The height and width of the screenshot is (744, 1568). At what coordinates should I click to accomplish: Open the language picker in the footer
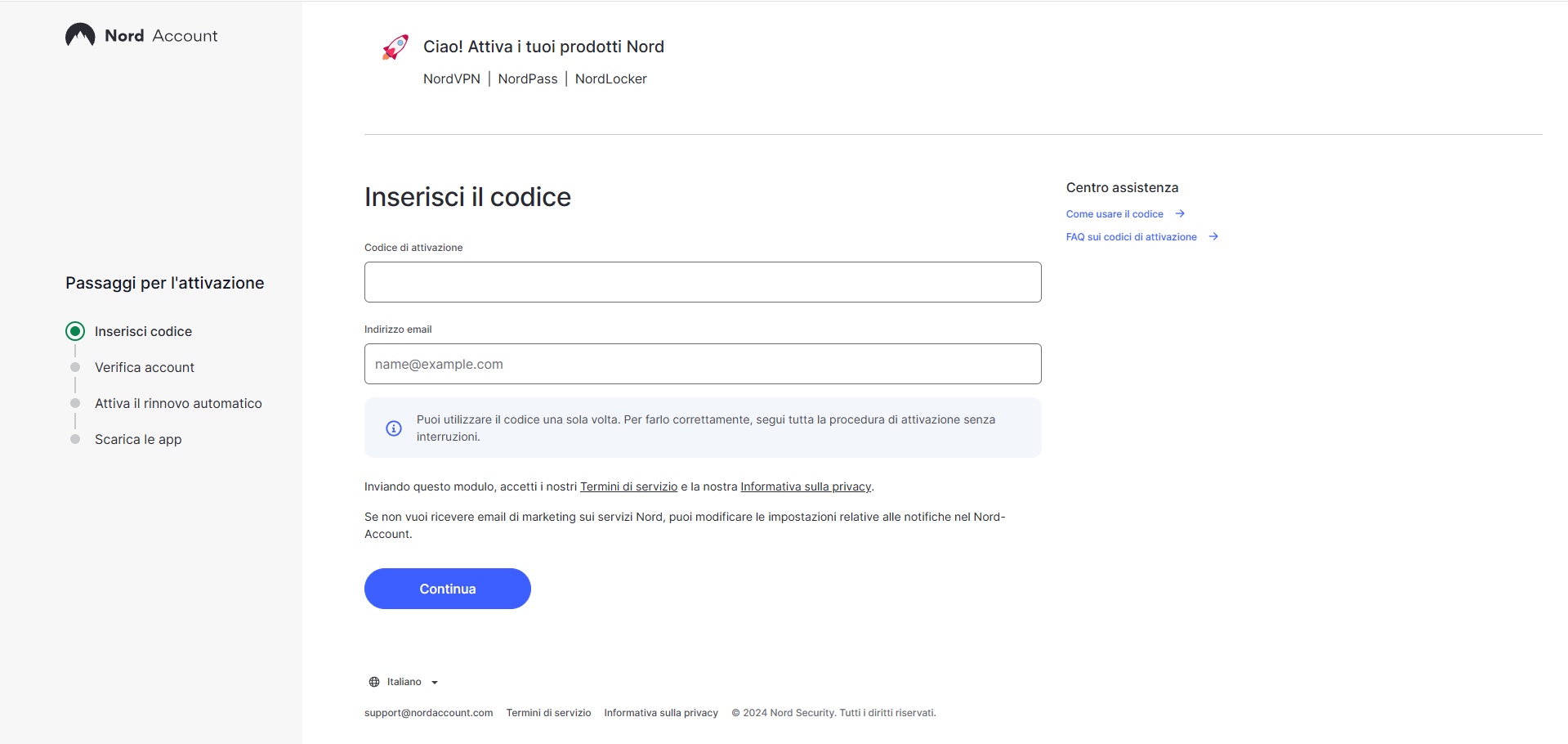pyautogui.click(x=404, y=681)
